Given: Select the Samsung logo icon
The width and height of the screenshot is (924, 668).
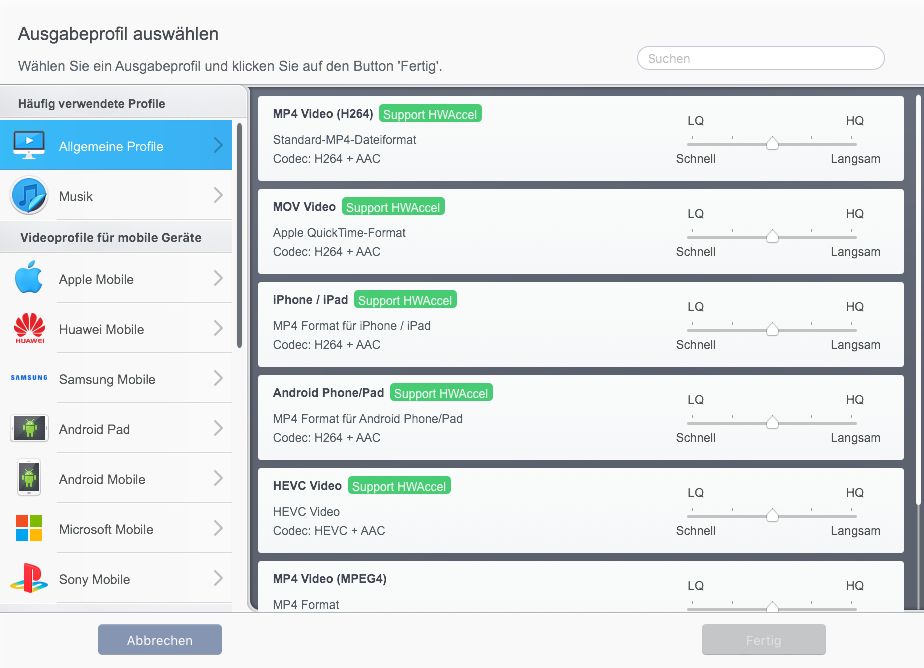Looking at the screenshot, I should pos(29,378).
